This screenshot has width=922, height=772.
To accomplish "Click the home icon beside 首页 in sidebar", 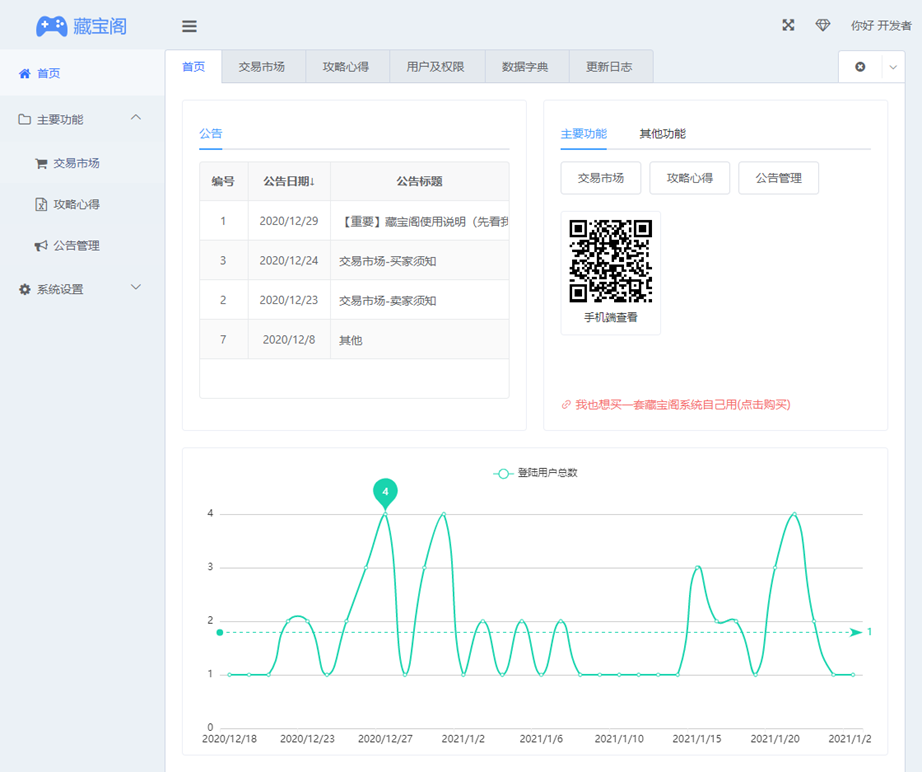I will coord(25,73).
